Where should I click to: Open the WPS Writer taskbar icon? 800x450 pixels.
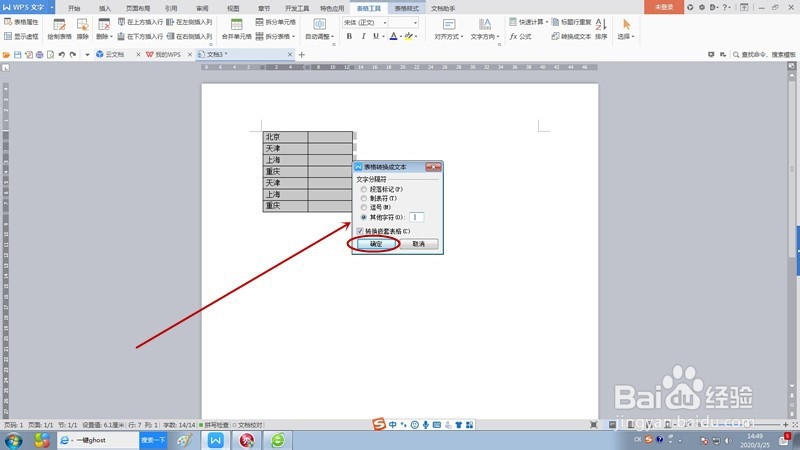click(x=215, y=440)
